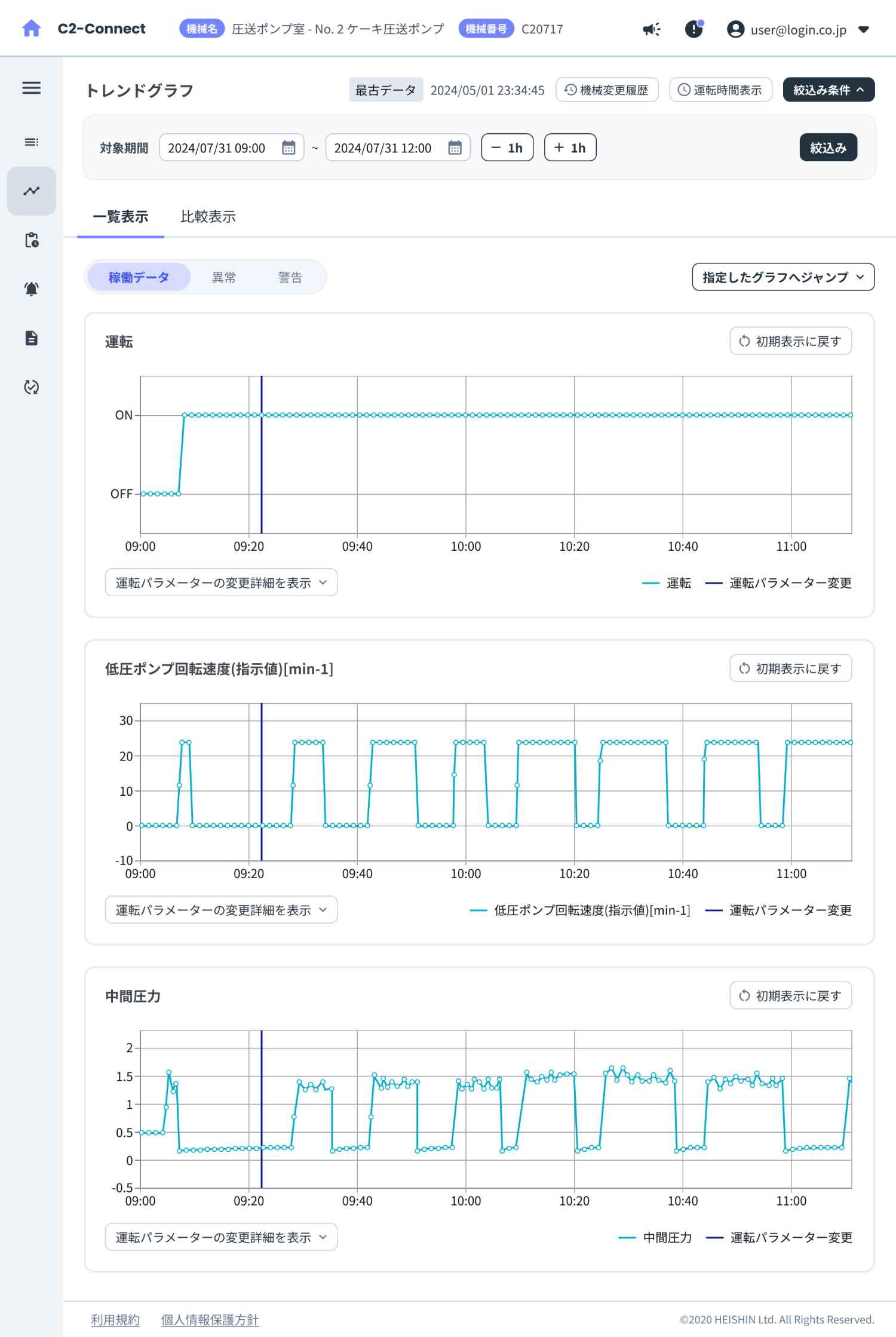Switch to the 比較表示 tab
896x1337 pixels.
coord(208,216)
